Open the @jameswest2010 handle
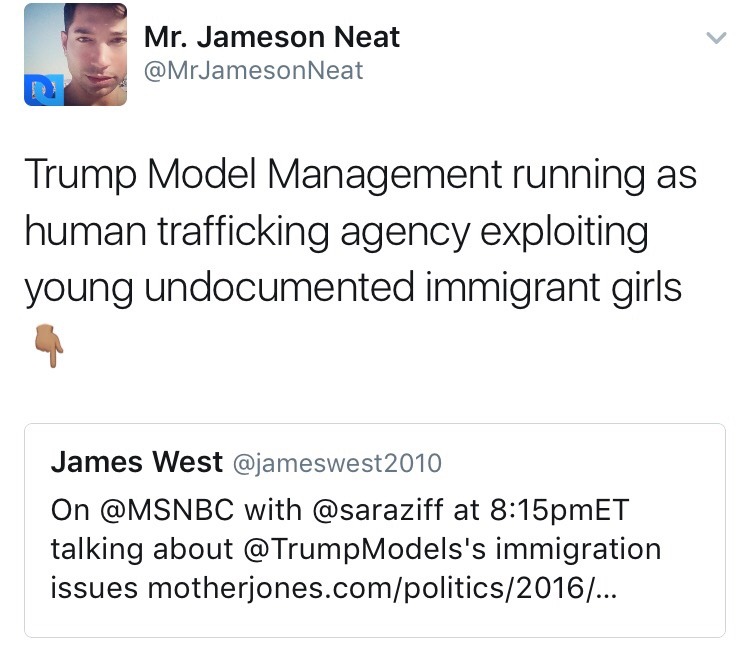 tap(336, 463)
